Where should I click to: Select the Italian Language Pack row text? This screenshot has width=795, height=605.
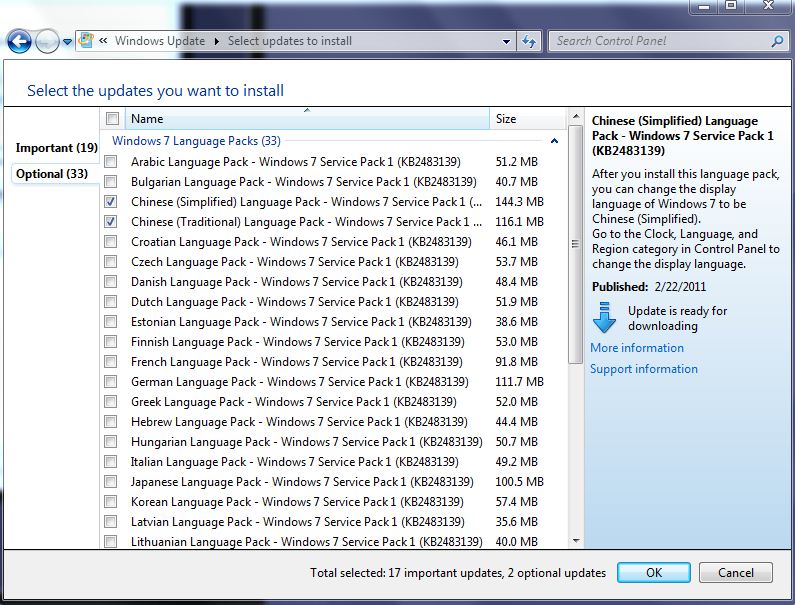click(295, 462)
